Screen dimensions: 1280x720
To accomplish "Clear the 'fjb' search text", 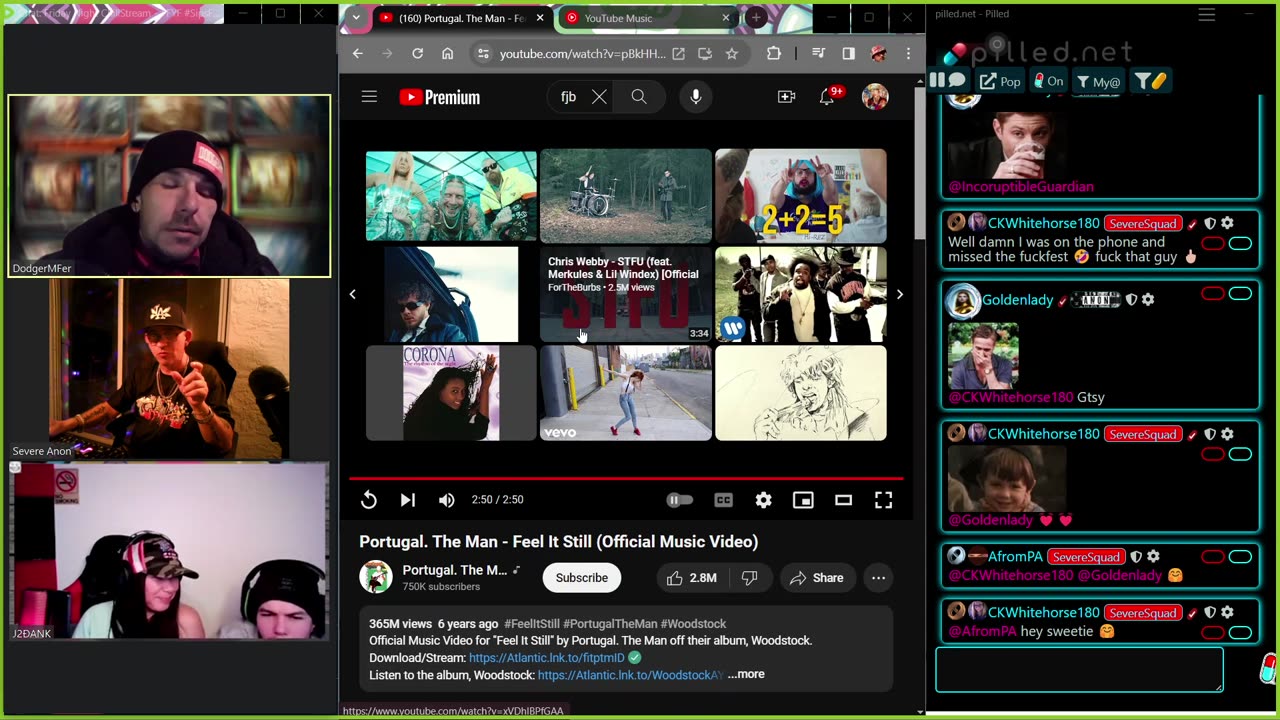I will pos(598,97).
